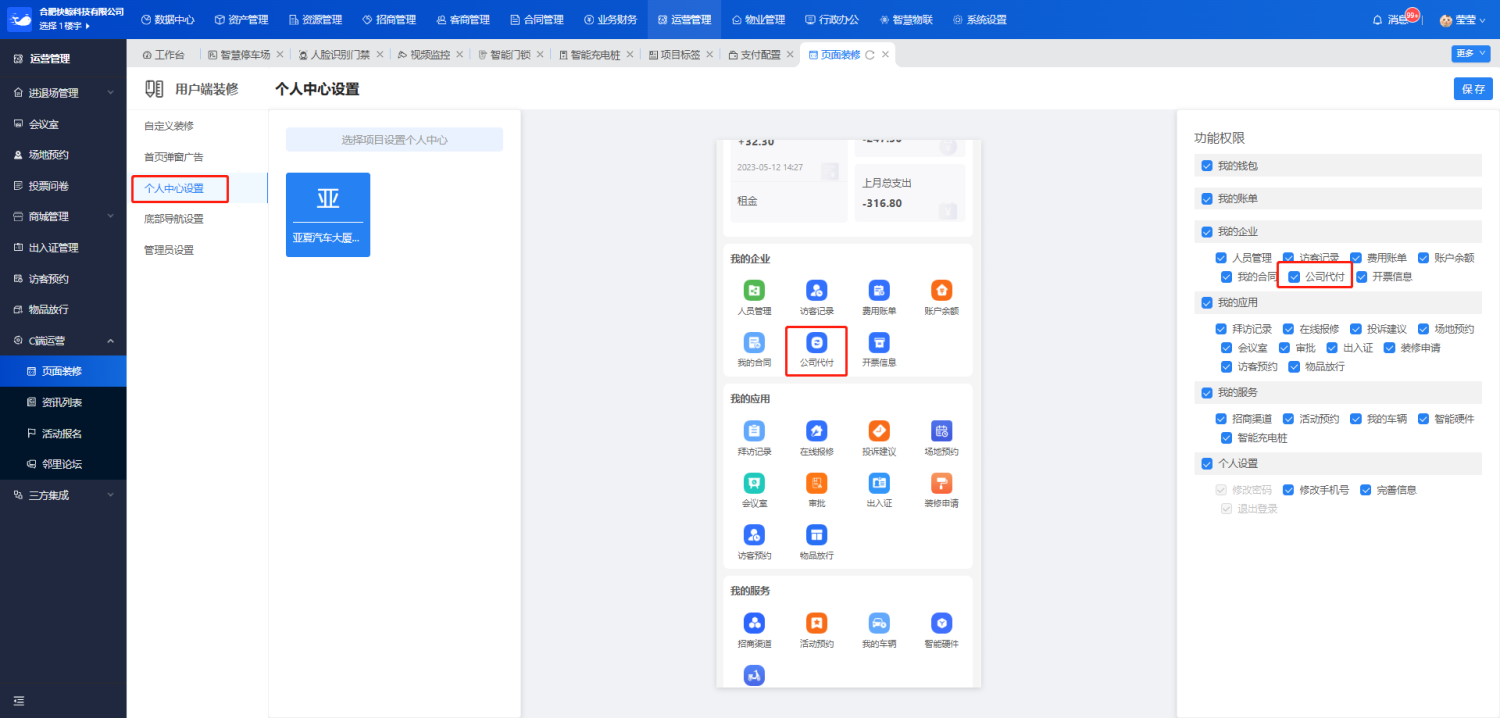The height and width of the screenshot is (718, 1500).
Task: Switch to the 支付配置 tab
Action: pos(760,55)
